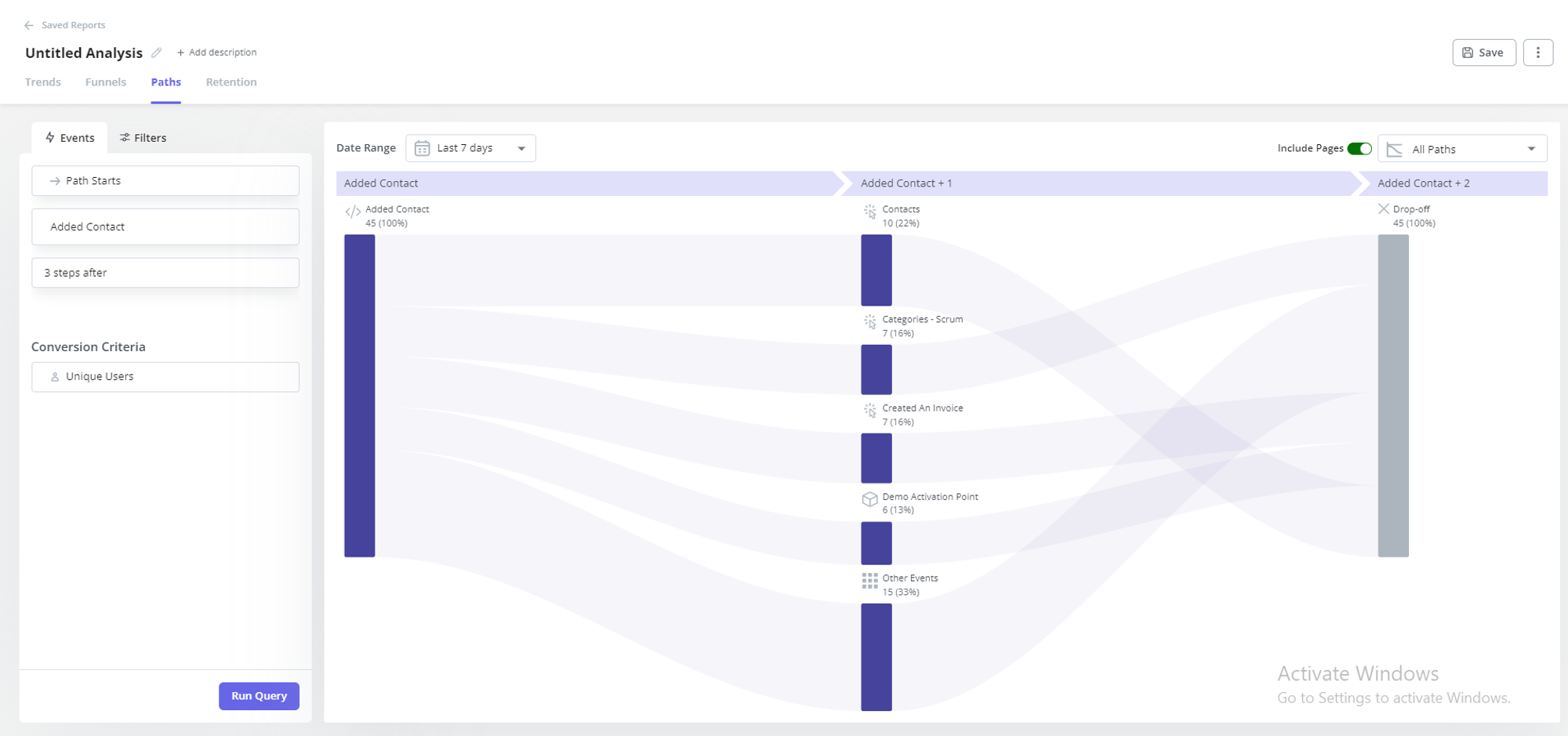Click the event cursor icon beside Contacts
1568x736 pixels.
click(x=870, y=211)
